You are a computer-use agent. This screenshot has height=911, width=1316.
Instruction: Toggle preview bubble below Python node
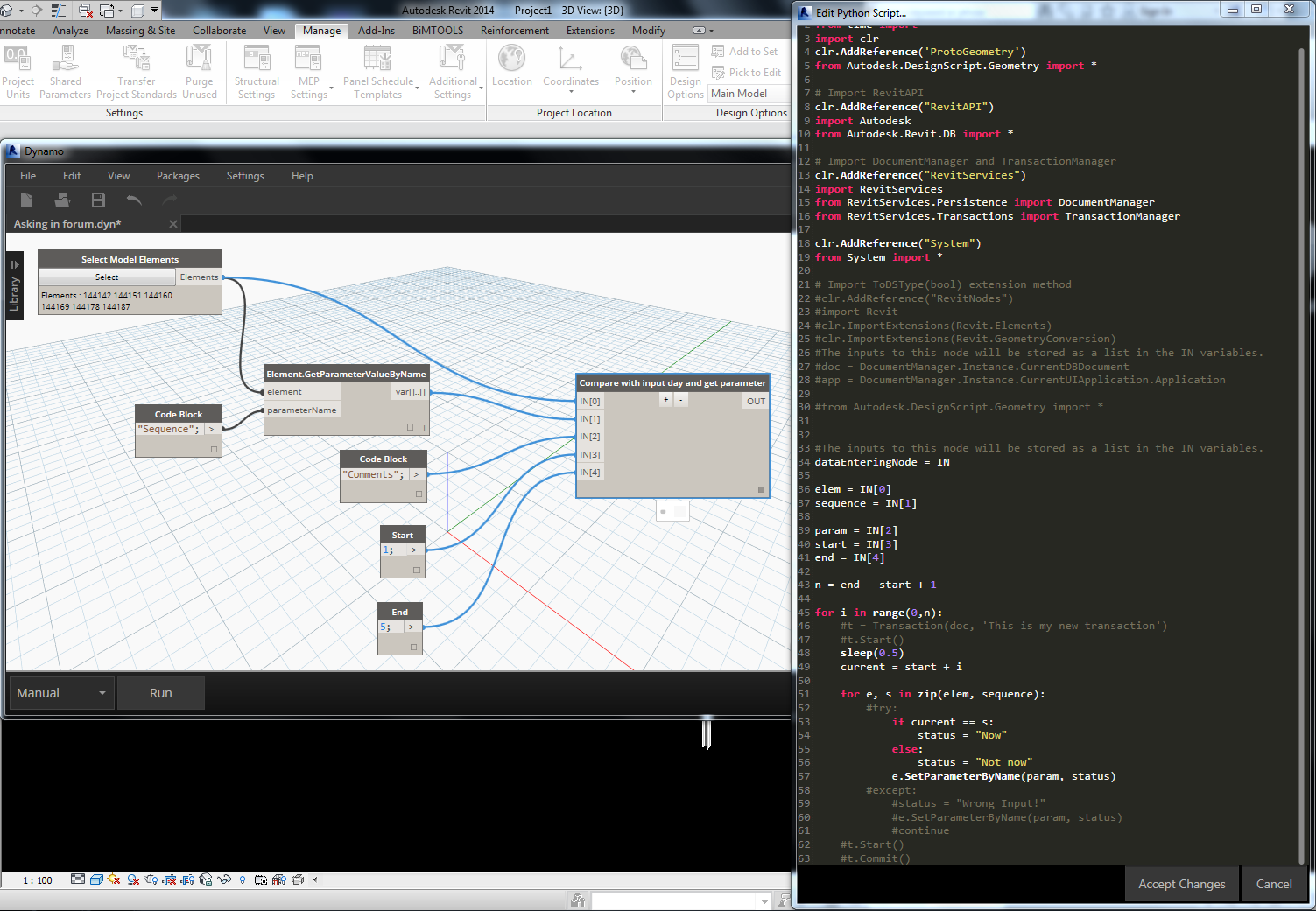[672, 511]
